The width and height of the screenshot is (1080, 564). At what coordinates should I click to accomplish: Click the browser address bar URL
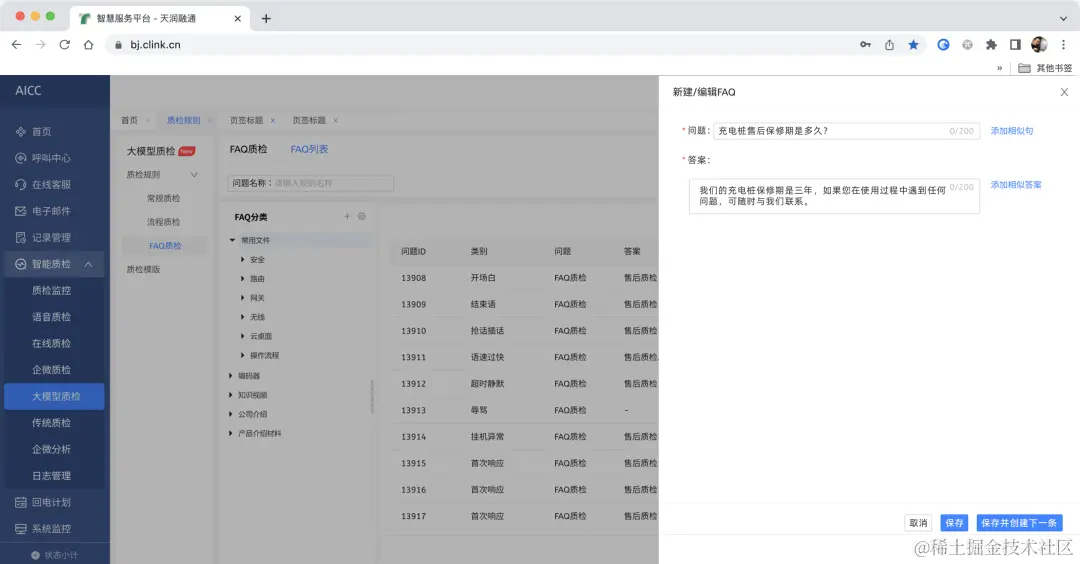(x=155, y=45)
